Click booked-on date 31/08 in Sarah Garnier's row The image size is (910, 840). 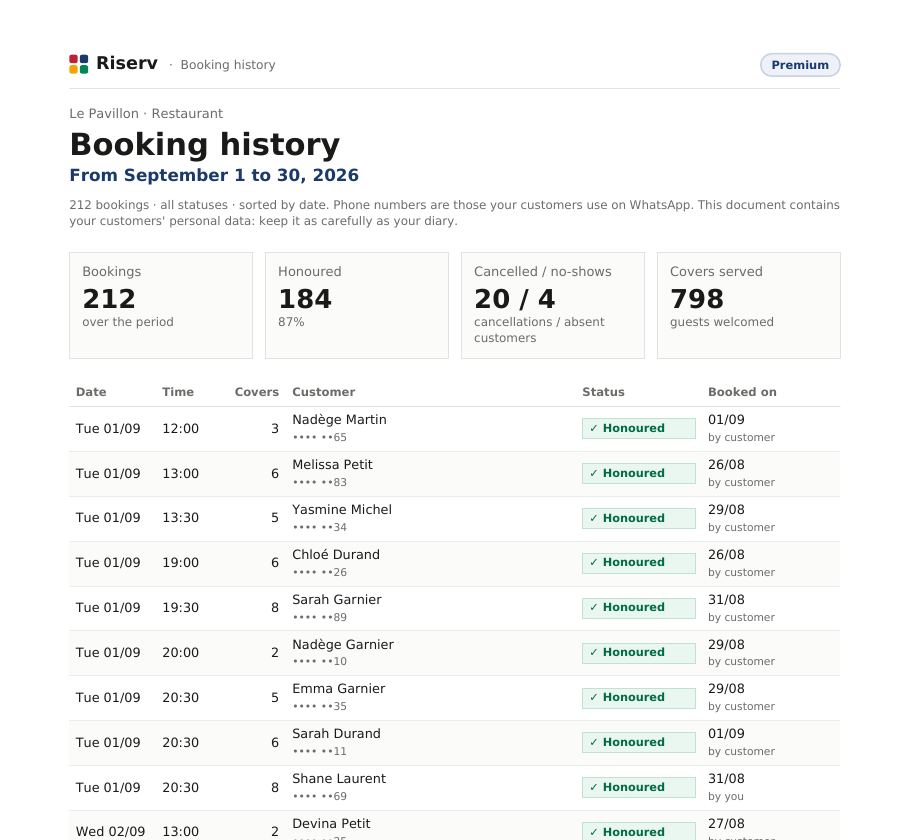pyautogui.click(x=726, y=600)
